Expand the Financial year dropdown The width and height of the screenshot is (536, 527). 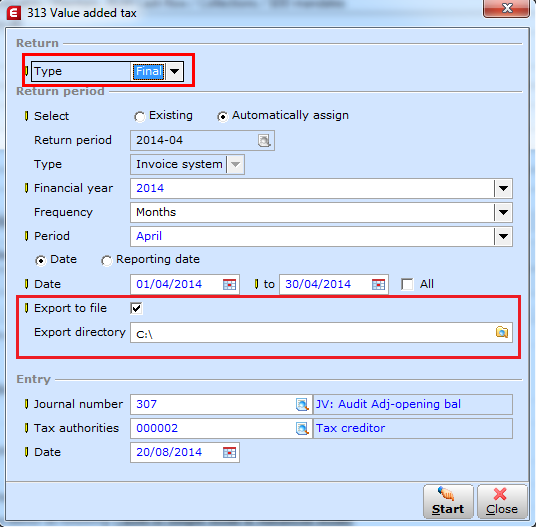pyautogui.click(x=503, y=188)
